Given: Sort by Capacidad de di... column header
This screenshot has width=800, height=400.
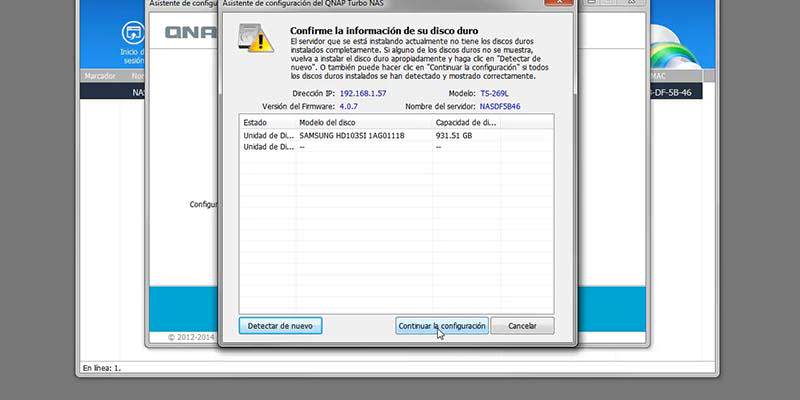Looking at the screenshot, I should 466,122.
